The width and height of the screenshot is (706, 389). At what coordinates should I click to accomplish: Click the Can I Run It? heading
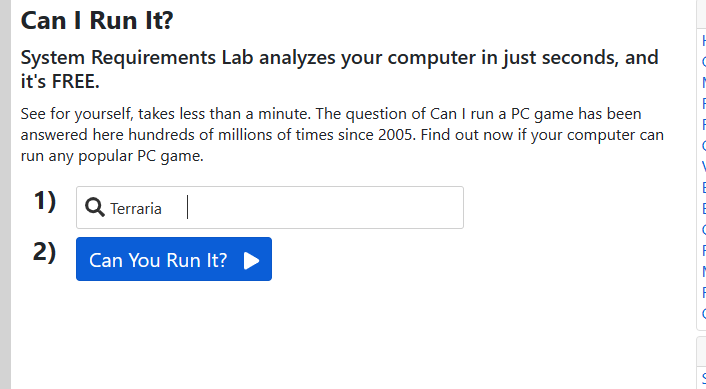tap(97, 20)
